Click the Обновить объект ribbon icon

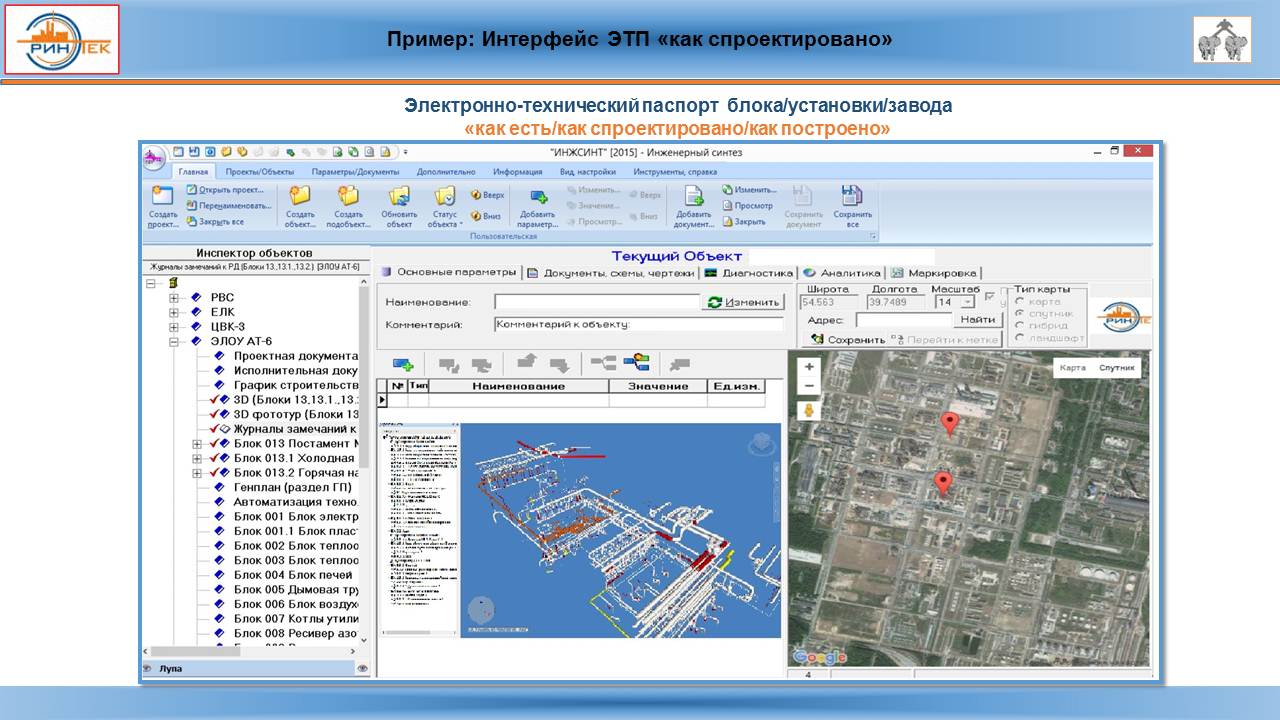click(x=399, y=197)
